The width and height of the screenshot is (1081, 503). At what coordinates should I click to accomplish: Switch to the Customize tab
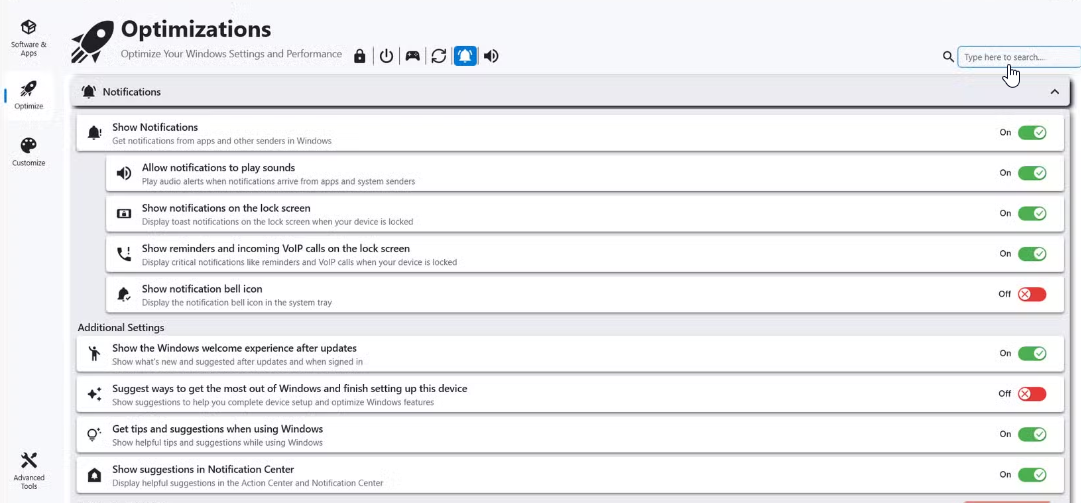click(28, 152)
